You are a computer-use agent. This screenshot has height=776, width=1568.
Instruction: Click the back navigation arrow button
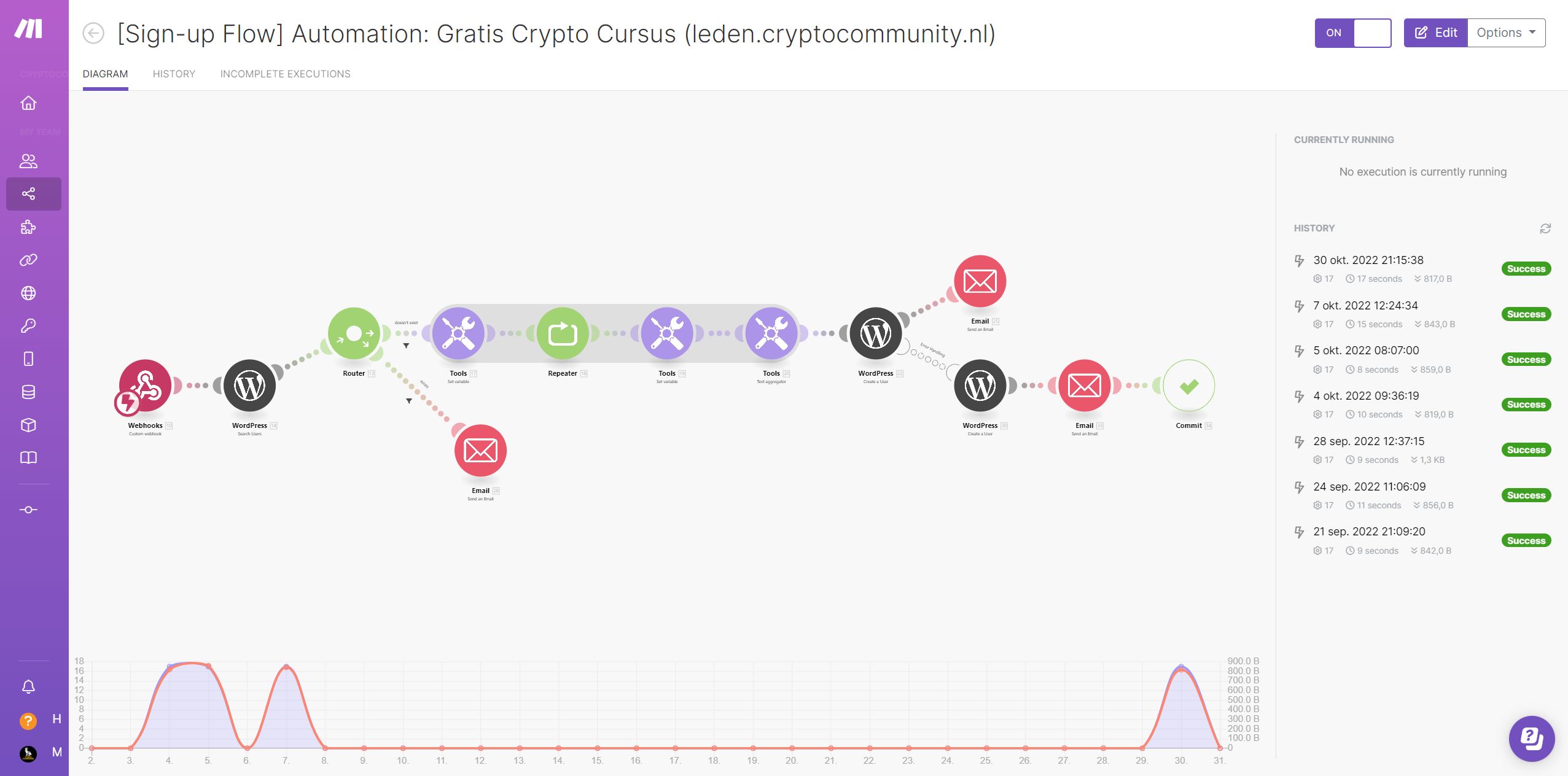[94, 33]
